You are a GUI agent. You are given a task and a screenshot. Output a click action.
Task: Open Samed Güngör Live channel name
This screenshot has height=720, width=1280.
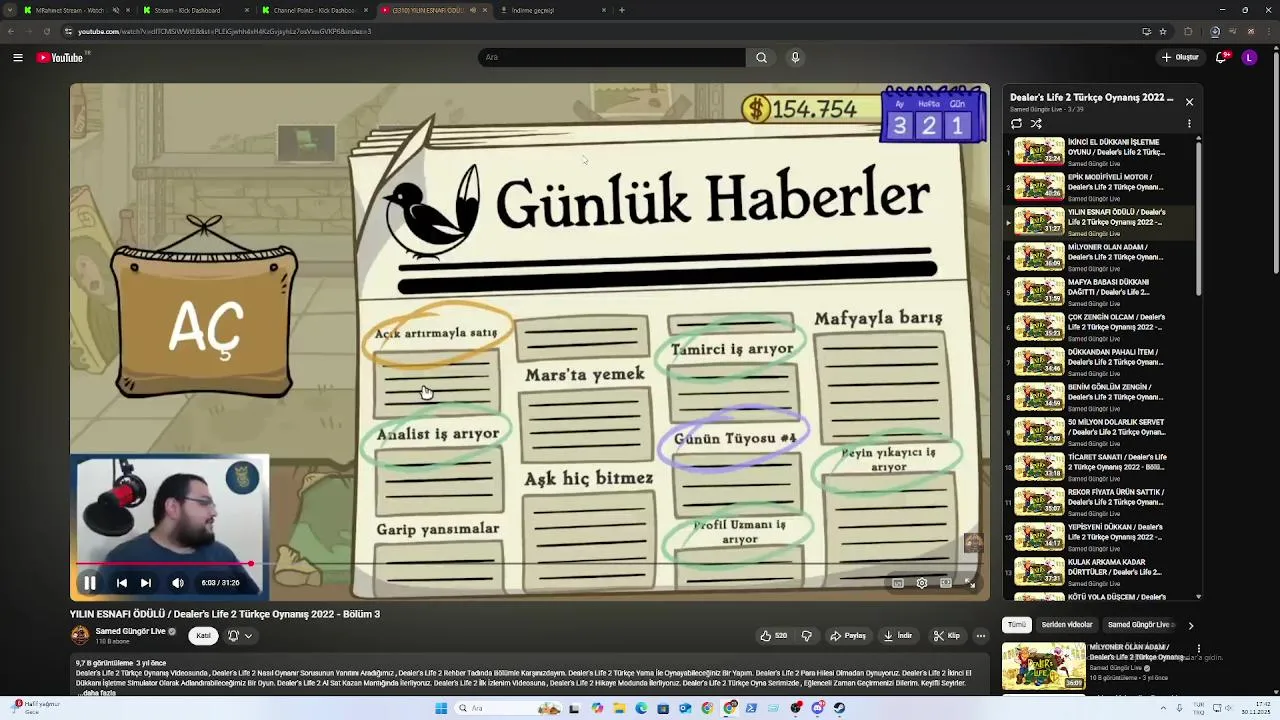130,631
